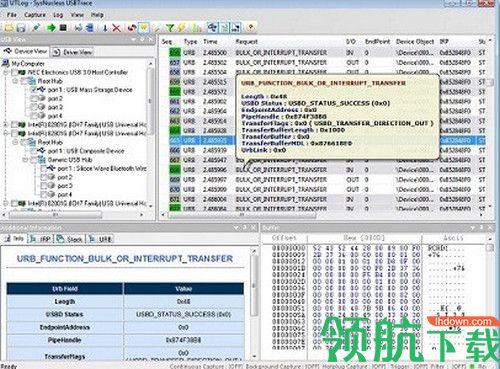Collapse the Generic USB Hub node

click(25, 160)
